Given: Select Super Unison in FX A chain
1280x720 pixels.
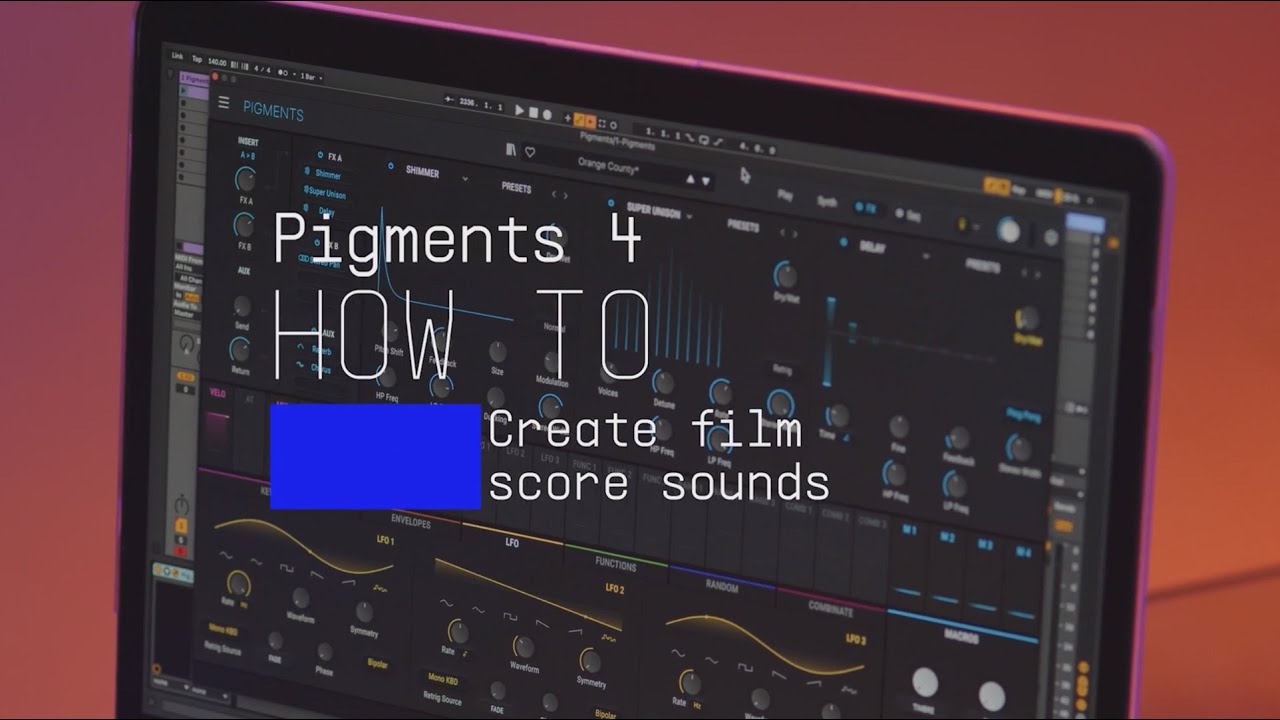Looking at the screenshot, I should coord(327,193).
